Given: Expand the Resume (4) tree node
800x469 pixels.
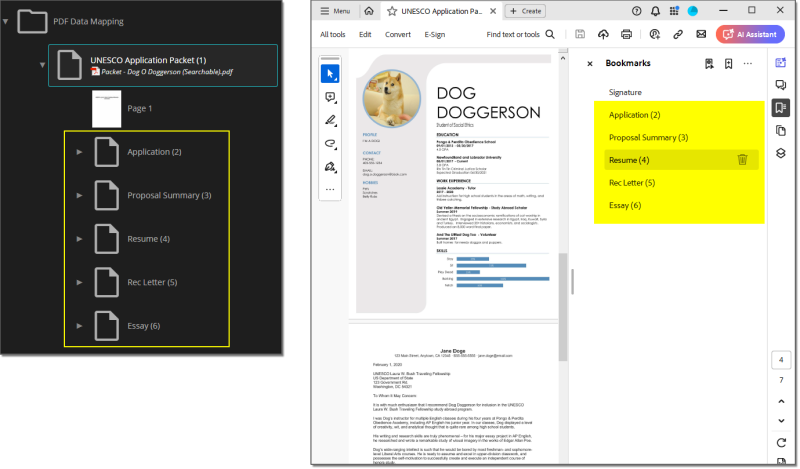Looking at the screenshot, I should pyautogui.click(x=80, y=238).
